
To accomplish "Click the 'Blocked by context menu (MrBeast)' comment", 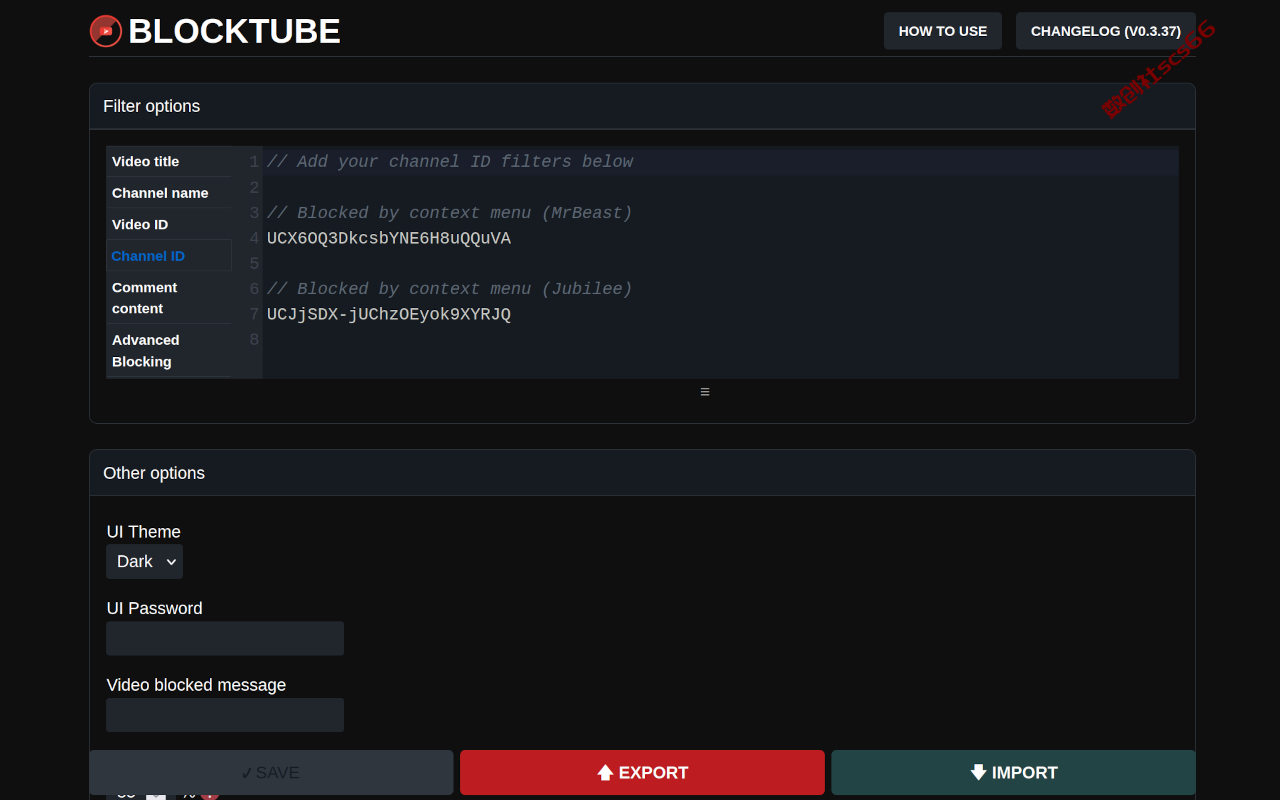I will pyautogui.click(x=450, y=213).
